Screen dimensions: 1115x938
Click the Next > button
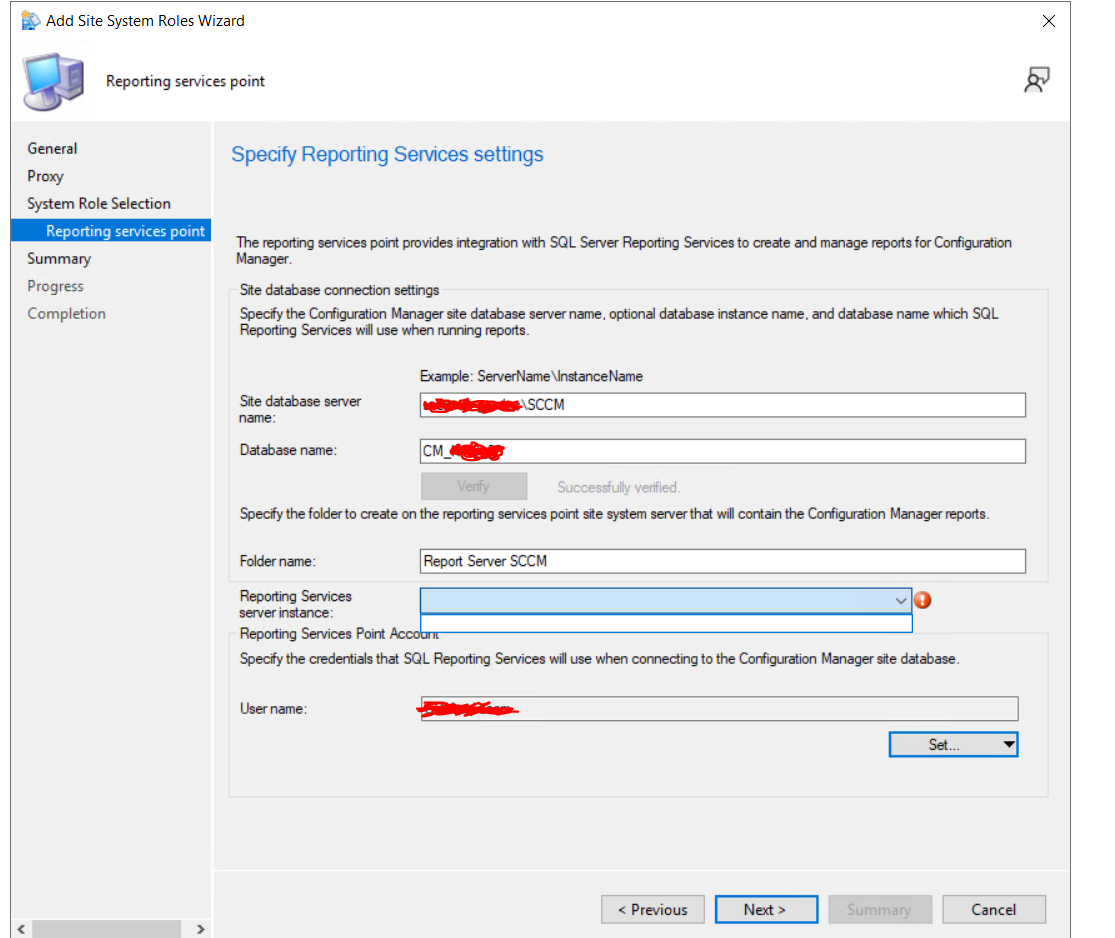[x=767, y=910]
